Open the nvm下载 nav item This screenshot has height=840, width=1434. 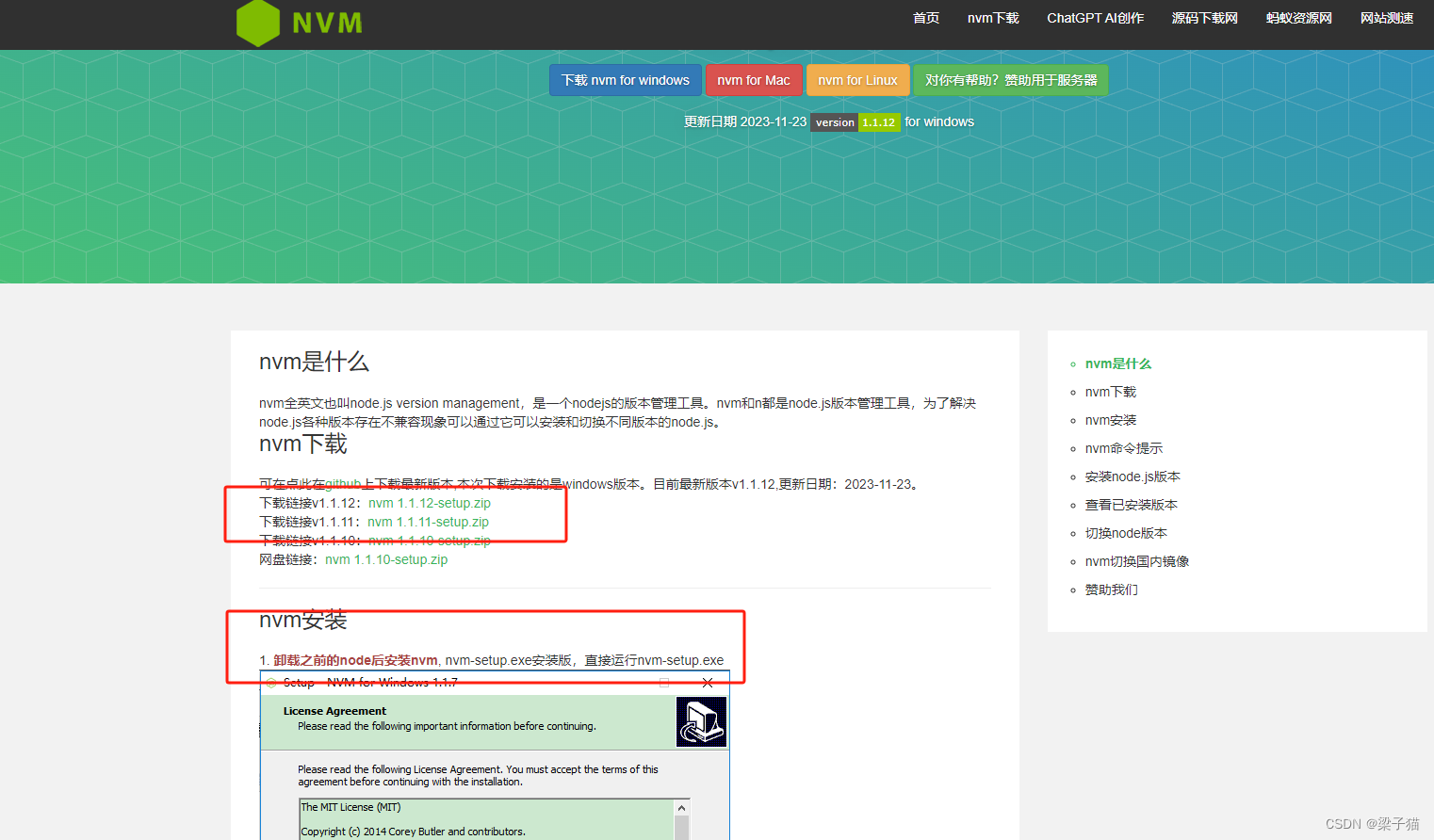[993, 18]
